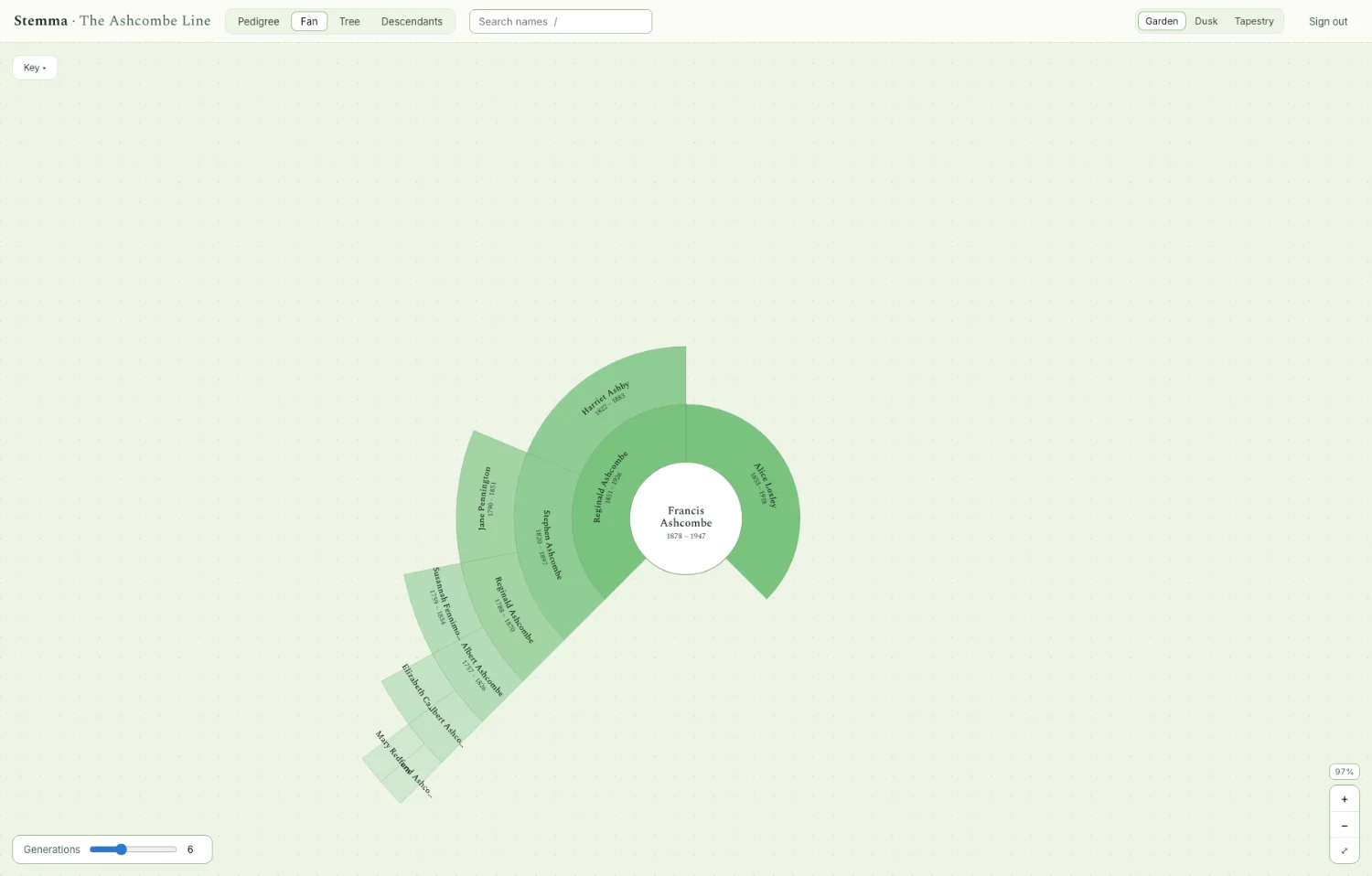Image resolution: width=1372 pixels, height=876 pixels.
Task: Switch to the Descendants tab
Action: [x=412, y=21]
